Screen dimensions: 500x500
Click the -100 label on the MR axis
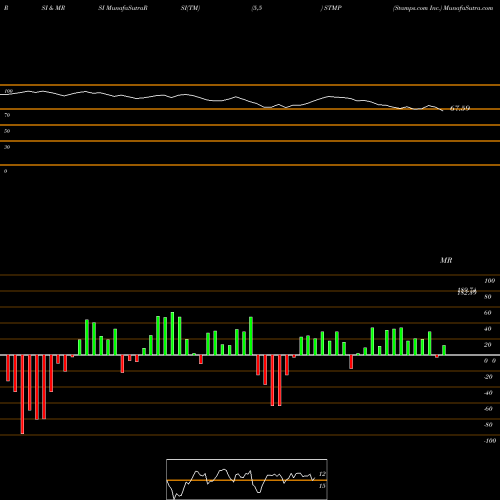(490, 441)
